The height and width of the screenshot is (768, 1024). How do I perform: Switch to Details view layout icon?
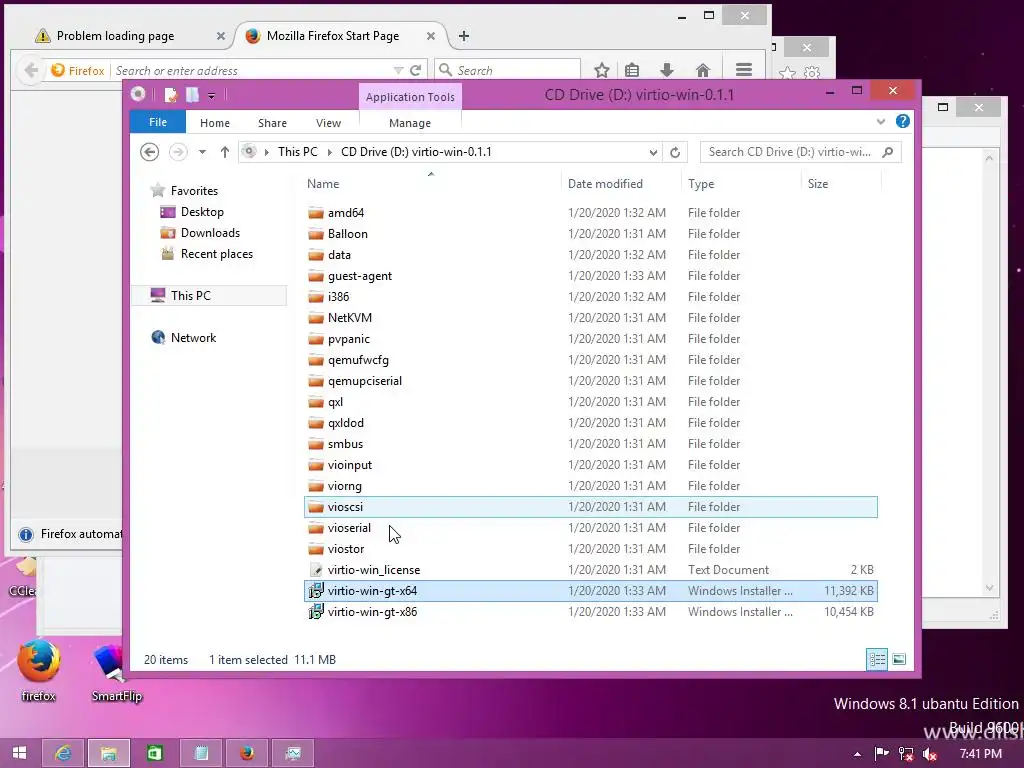coord(877,660)
